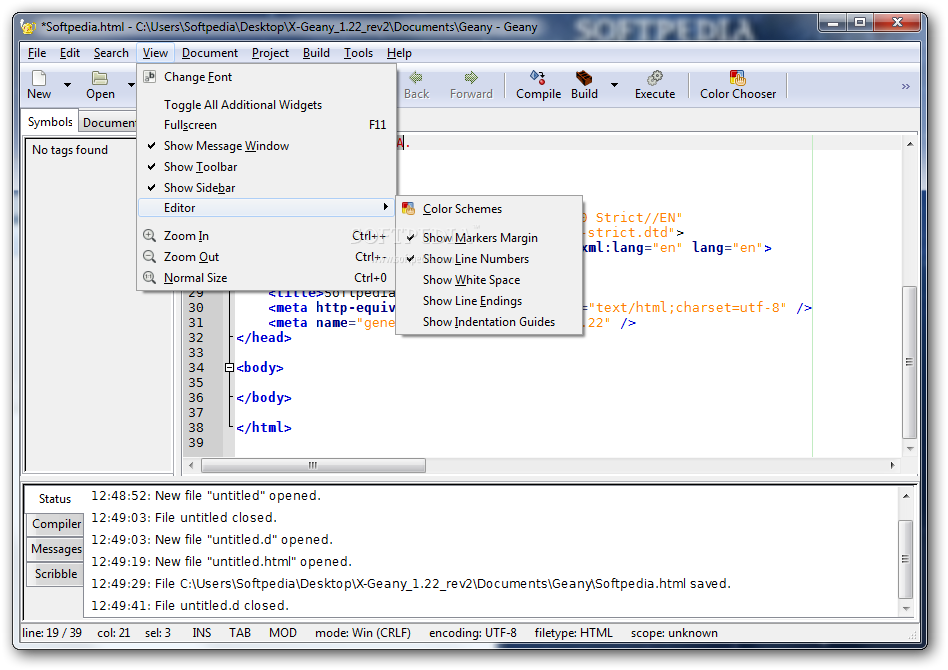Viewport: 948px width, 670px height.
Task: Click the horizontal editor scrollbar thumb
Action: (x=313, y=466)
